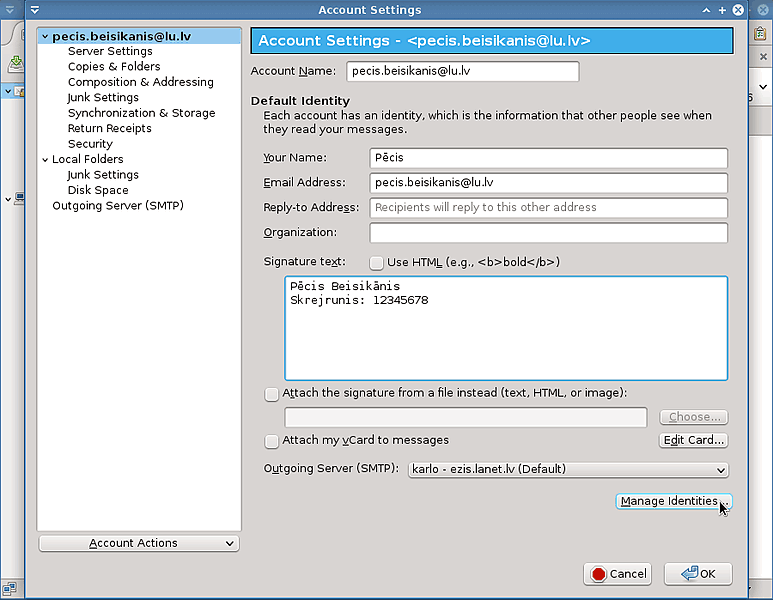Click the clipboard icon in background window
This screenshot has width=773, height=600.
point(760,34)
